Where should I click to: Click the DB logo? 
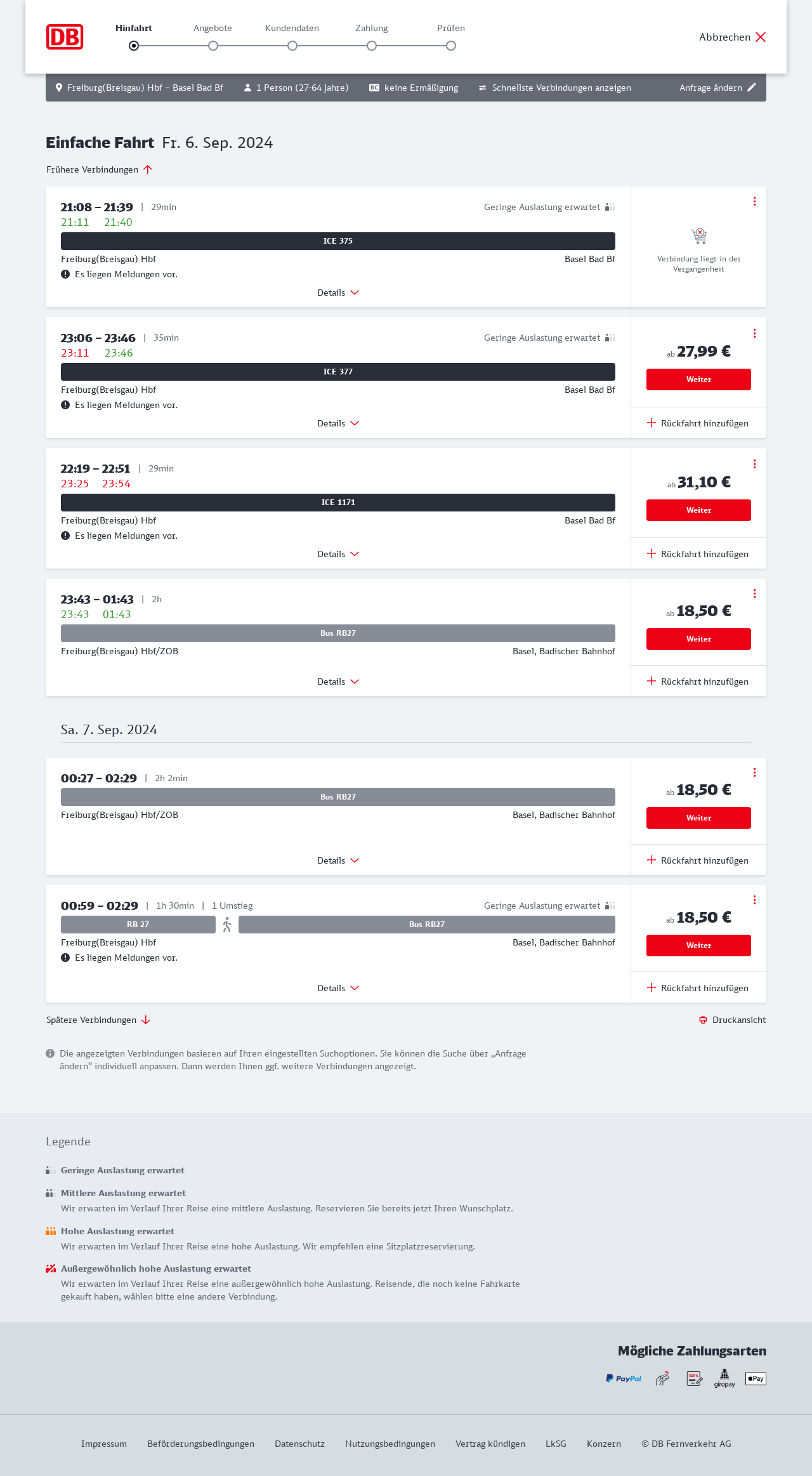pyautogui.click(x=65, y=37)
